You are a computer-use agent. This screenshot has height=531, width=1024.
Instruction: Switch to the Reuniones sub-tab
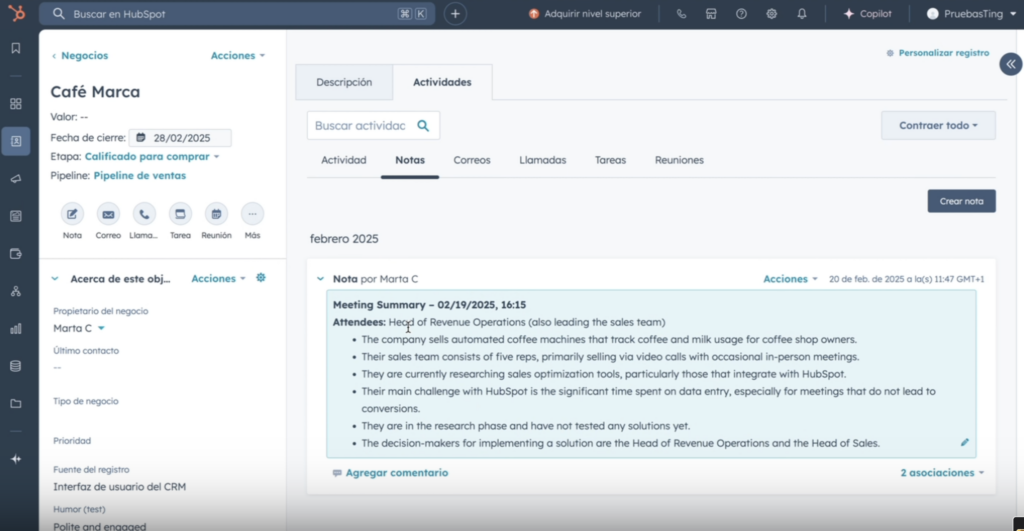click(679, 160)
